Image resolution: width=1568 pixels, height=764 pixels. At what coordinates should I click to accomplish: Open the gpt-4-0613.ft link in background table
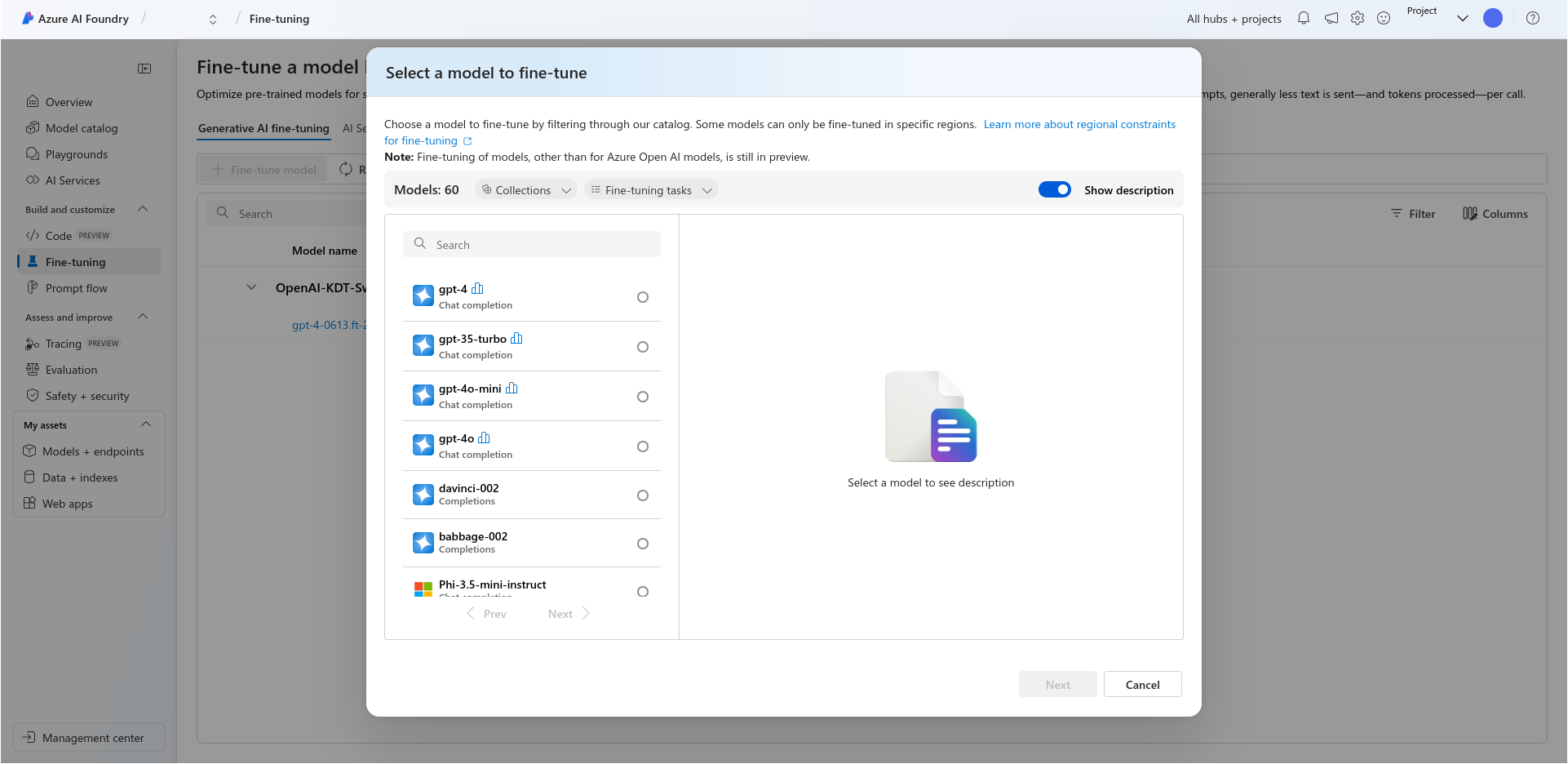pos(330,325)
